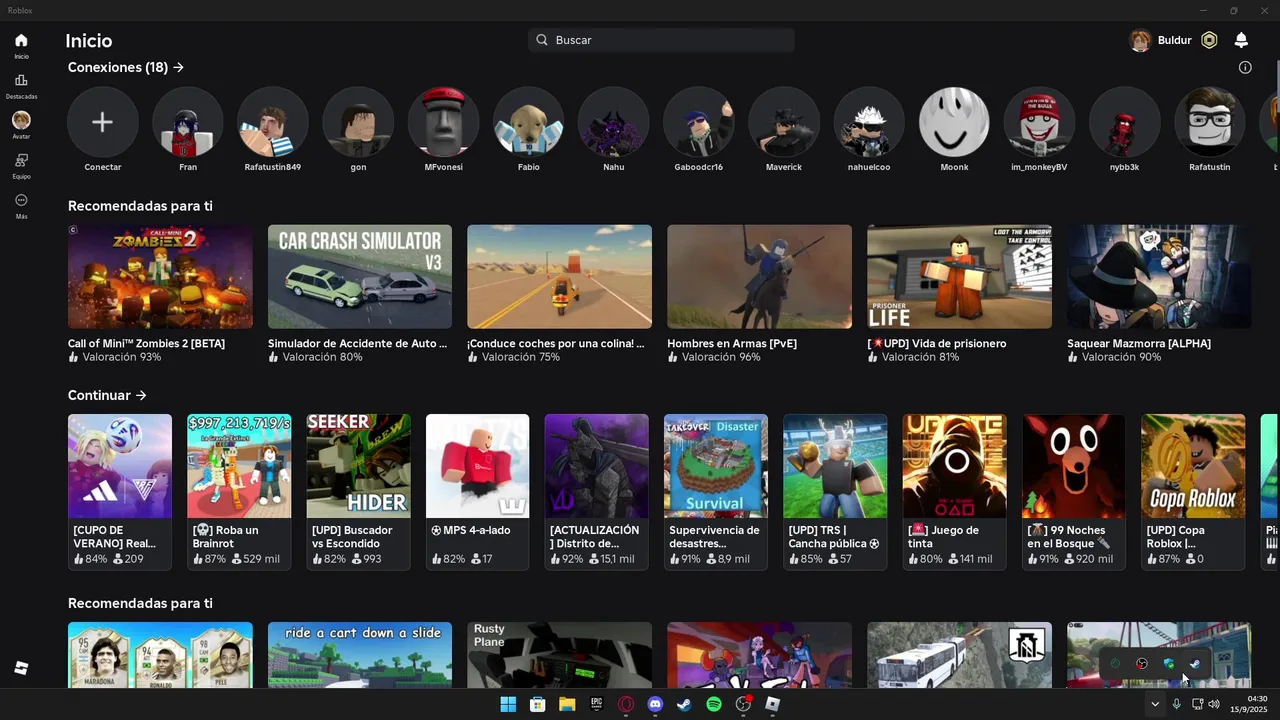Open Call of Mini Zombies 2 game

[x=160, y=277]
